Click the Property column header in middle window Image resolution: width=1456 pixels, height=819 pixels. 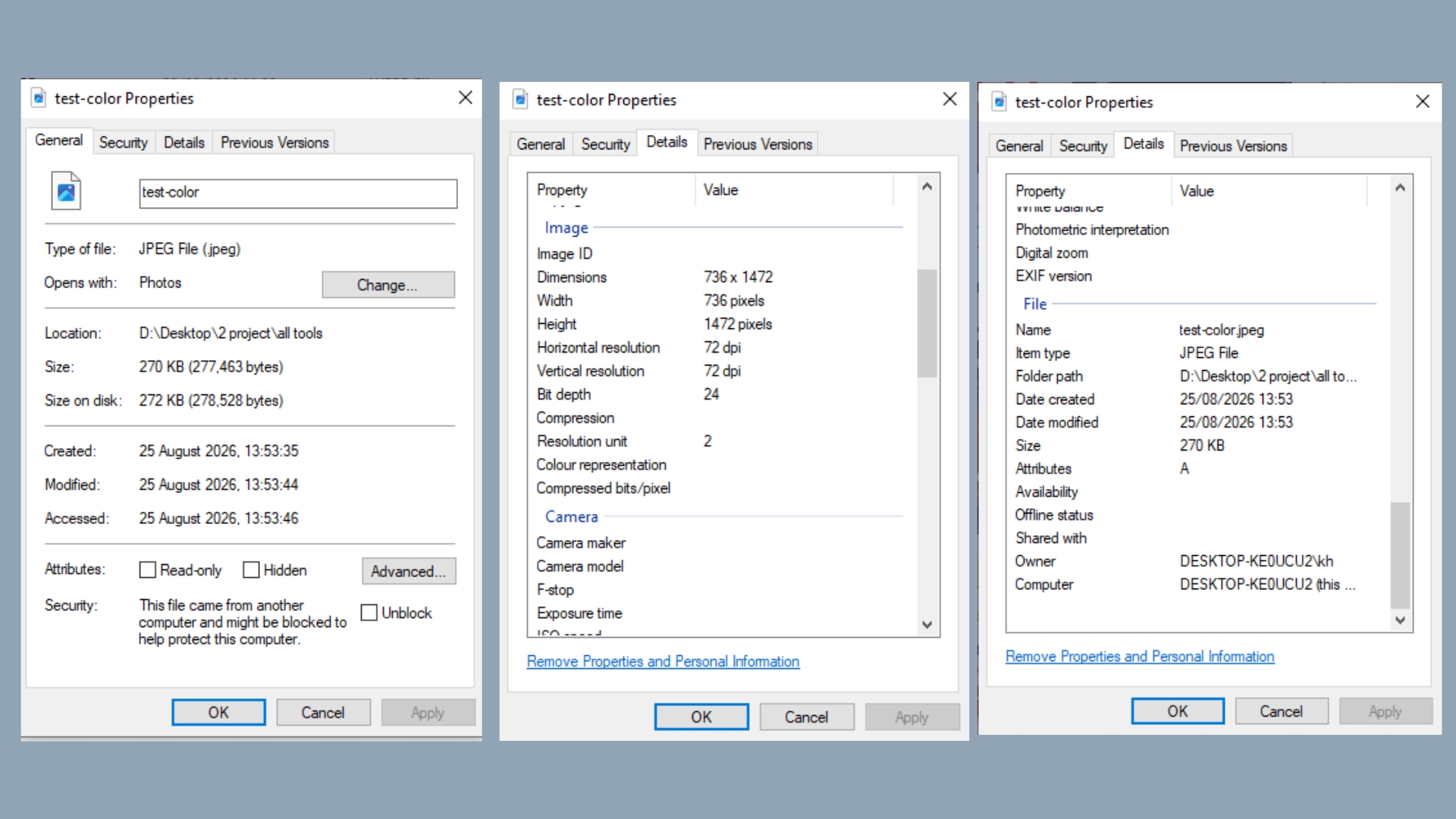613,190
